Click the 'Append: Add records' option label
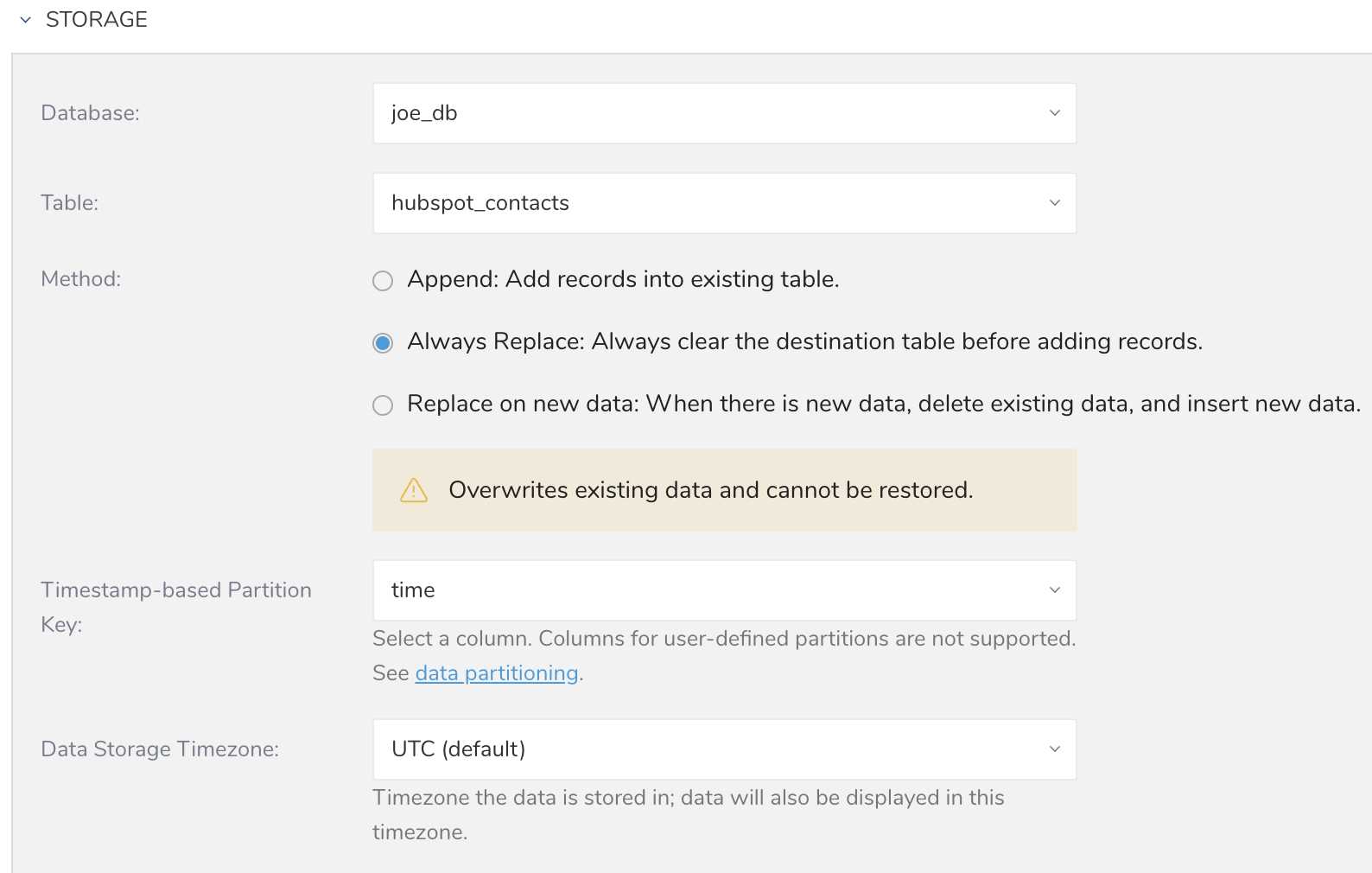Viewport: 1372px width, 873px height. pyautogui.click(x=623, y=279)
